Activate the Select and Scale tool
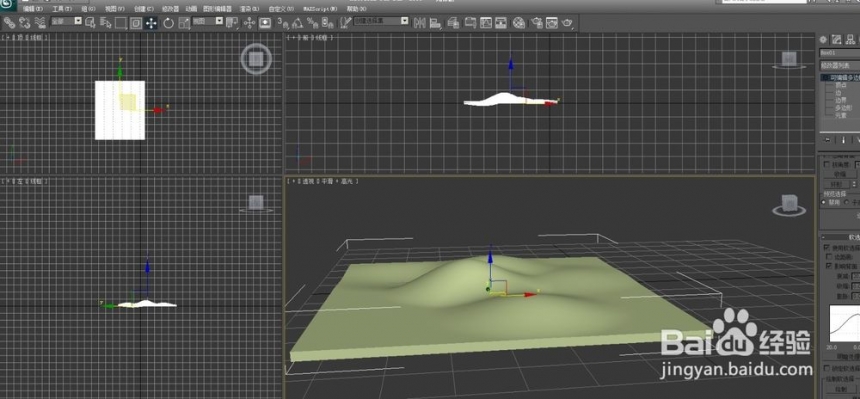 point(184,23)
